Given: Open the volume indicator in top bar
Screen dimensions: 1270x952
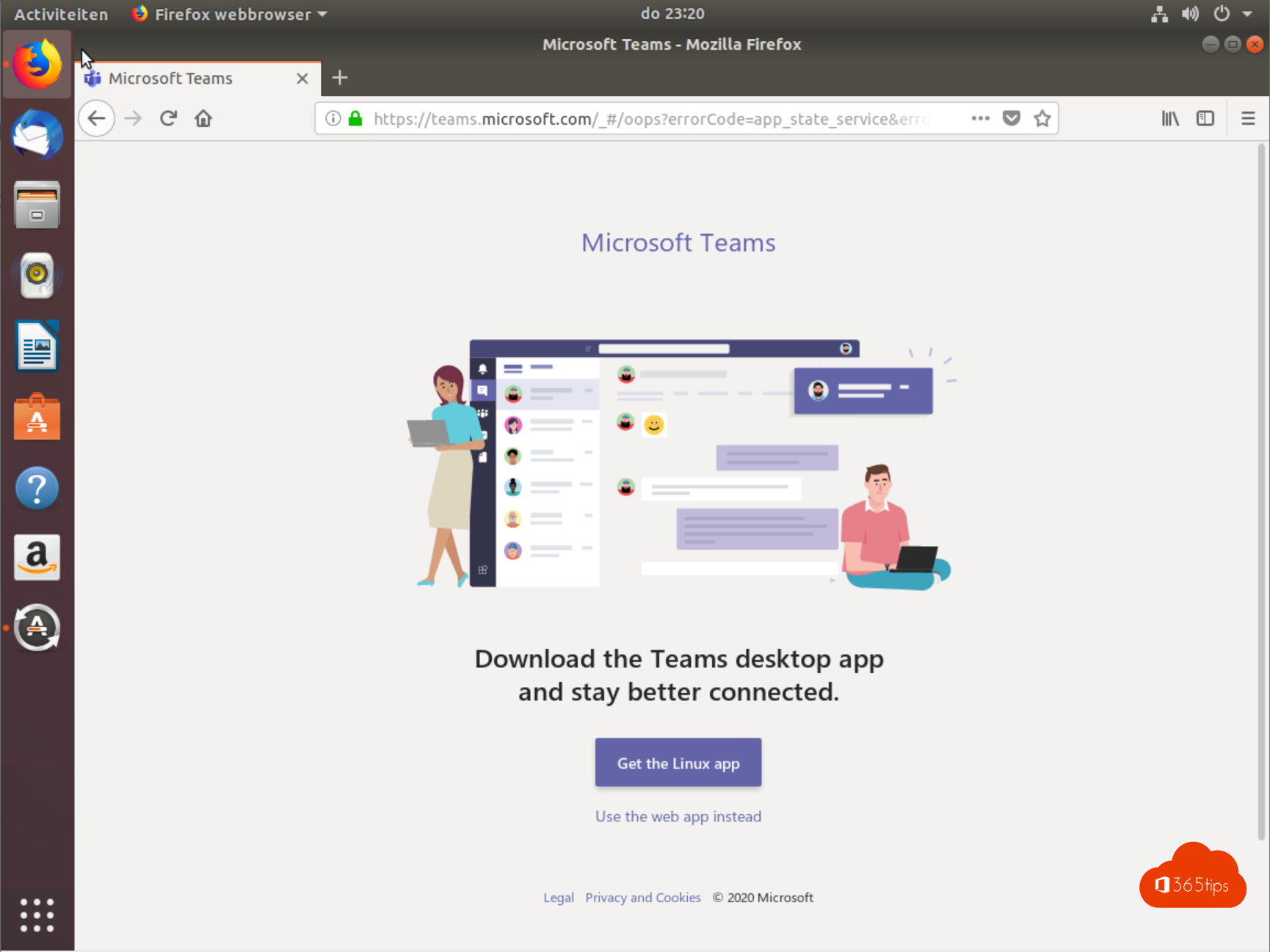Looking at the screenshot, I should (x=1190, y=14).
